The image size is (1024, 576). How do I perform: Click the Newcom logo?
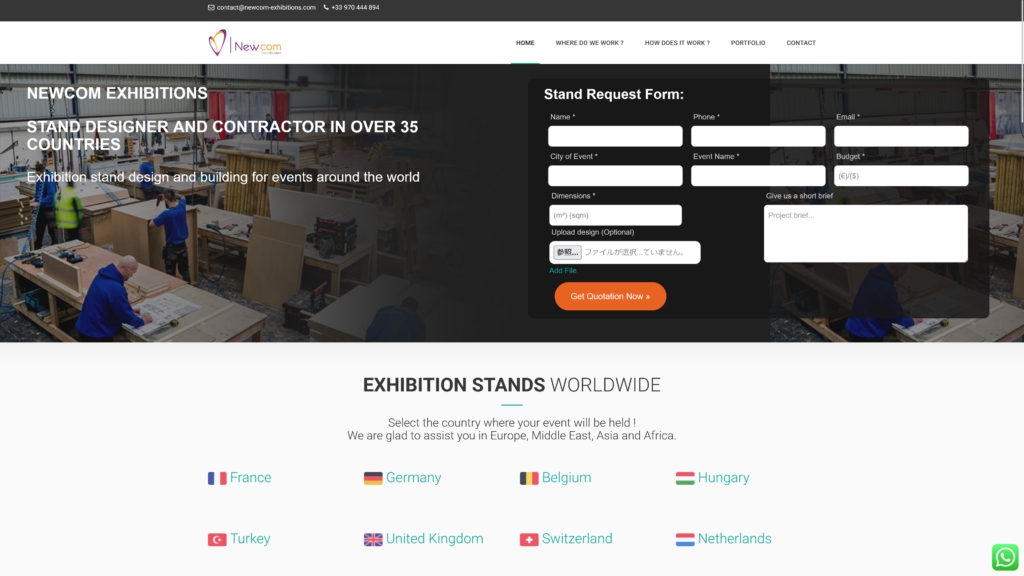(x=245, y=42)
